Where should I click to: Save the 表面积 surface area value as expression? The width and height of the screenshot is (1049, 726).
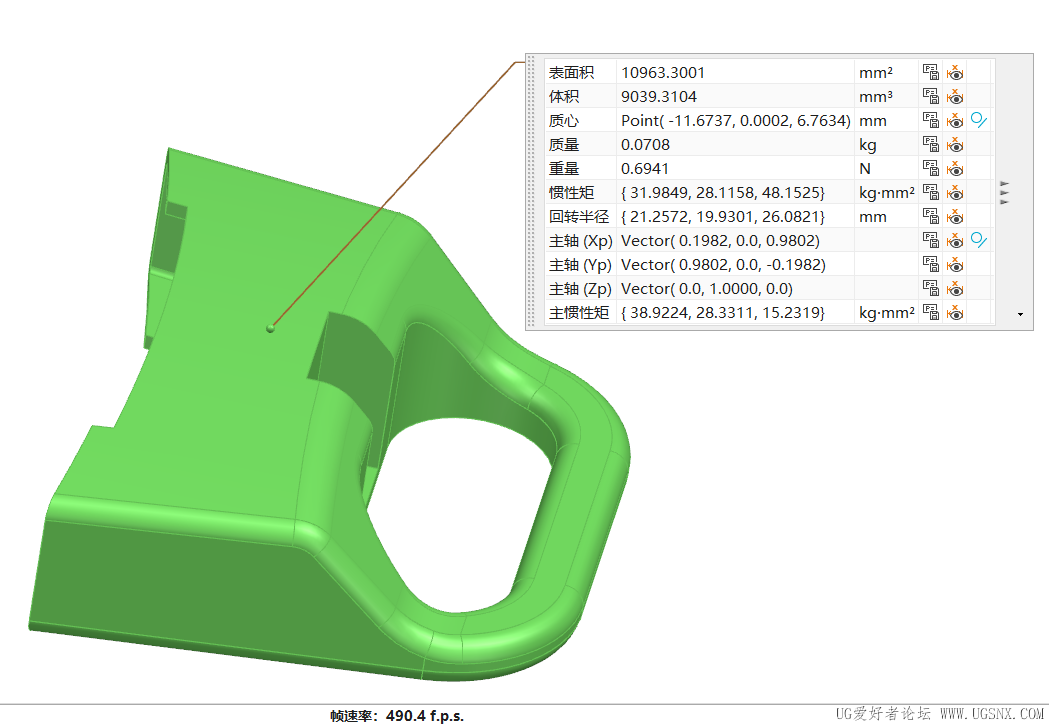point(931,72)
